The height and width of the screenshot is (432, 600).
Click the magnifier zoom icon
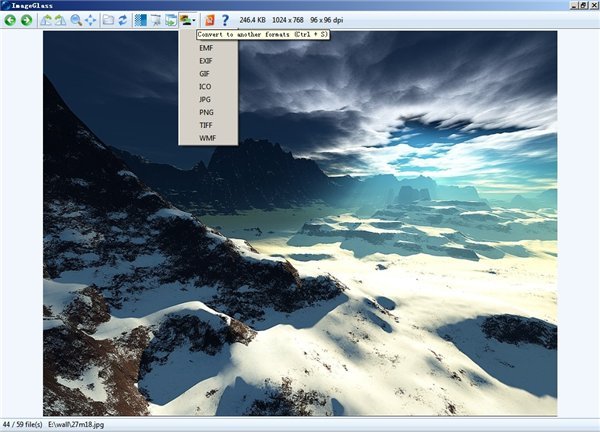(x=76, y=20)
